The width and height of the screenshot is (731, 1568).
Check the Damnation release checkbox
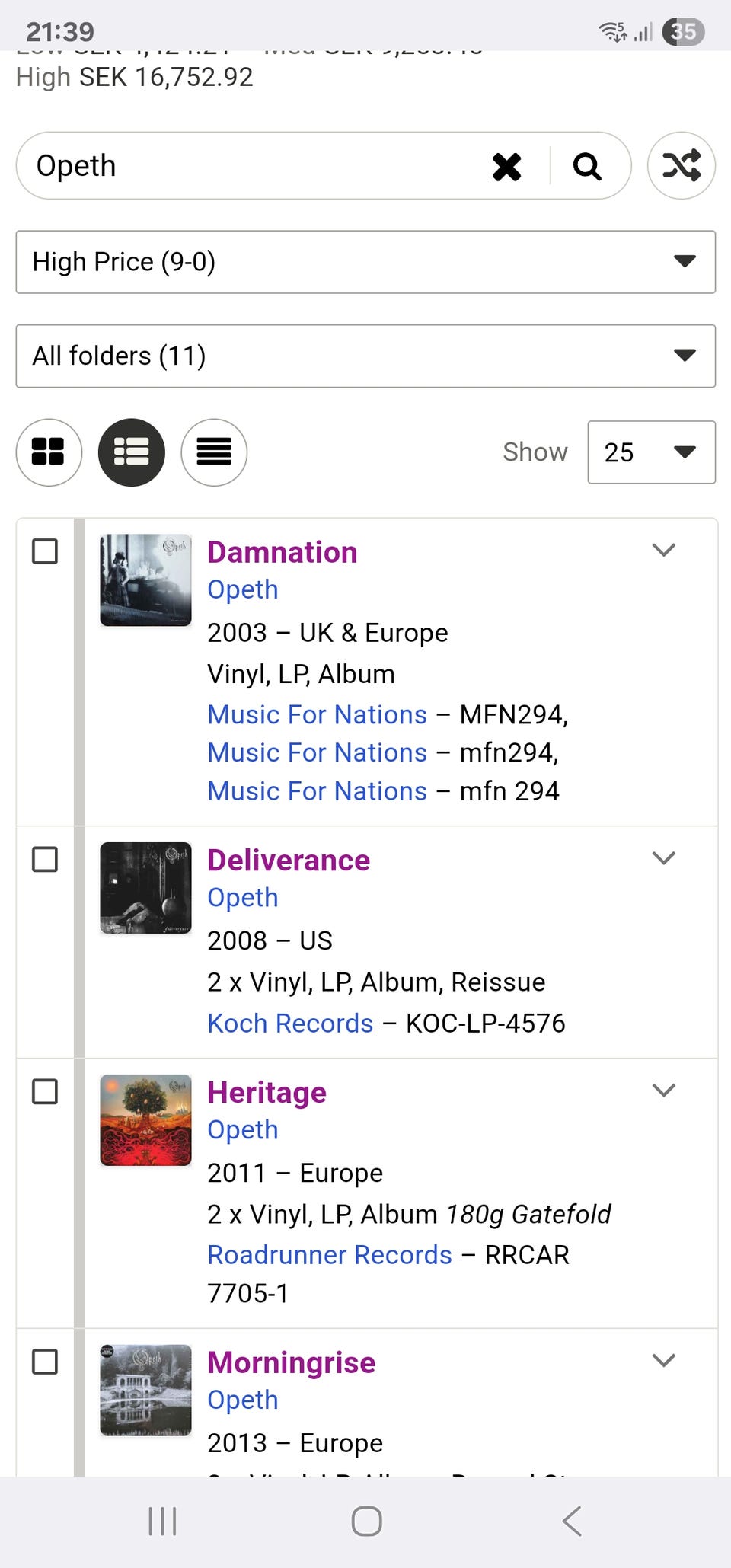(x=45, y=551)
